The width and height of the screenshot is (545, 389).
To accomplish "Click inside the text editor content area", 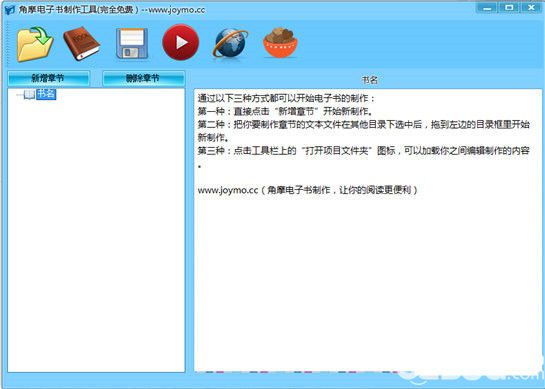I will [367, 230].
